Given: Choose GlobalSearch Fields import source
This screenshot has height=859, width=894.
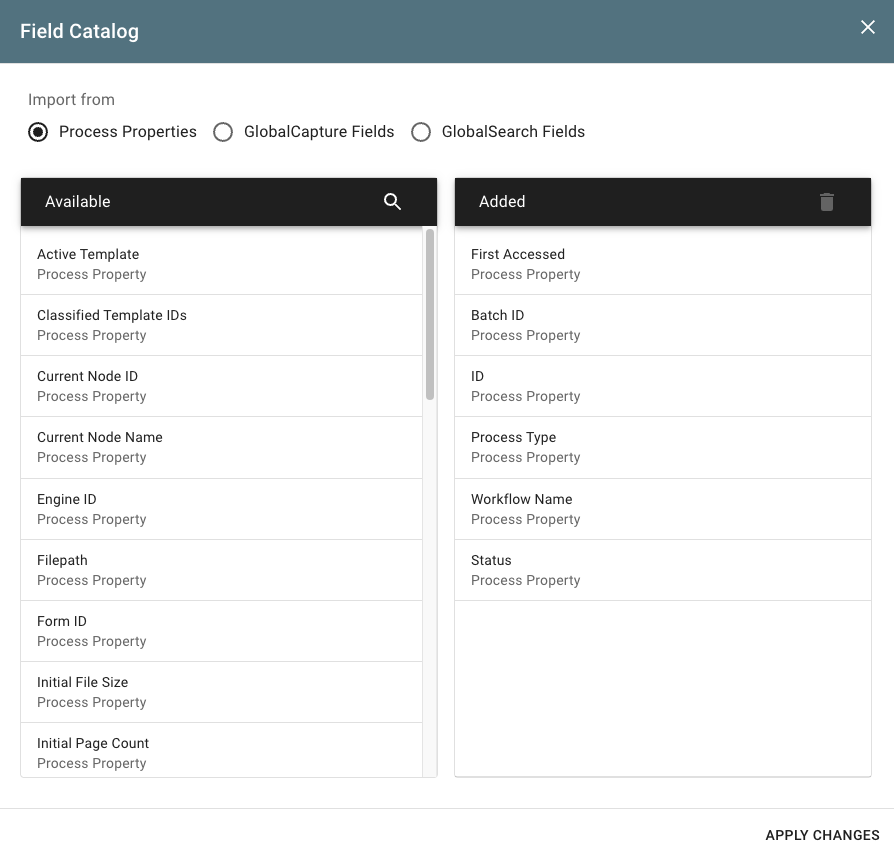Looking at the screenshot, I should [421, 132].
